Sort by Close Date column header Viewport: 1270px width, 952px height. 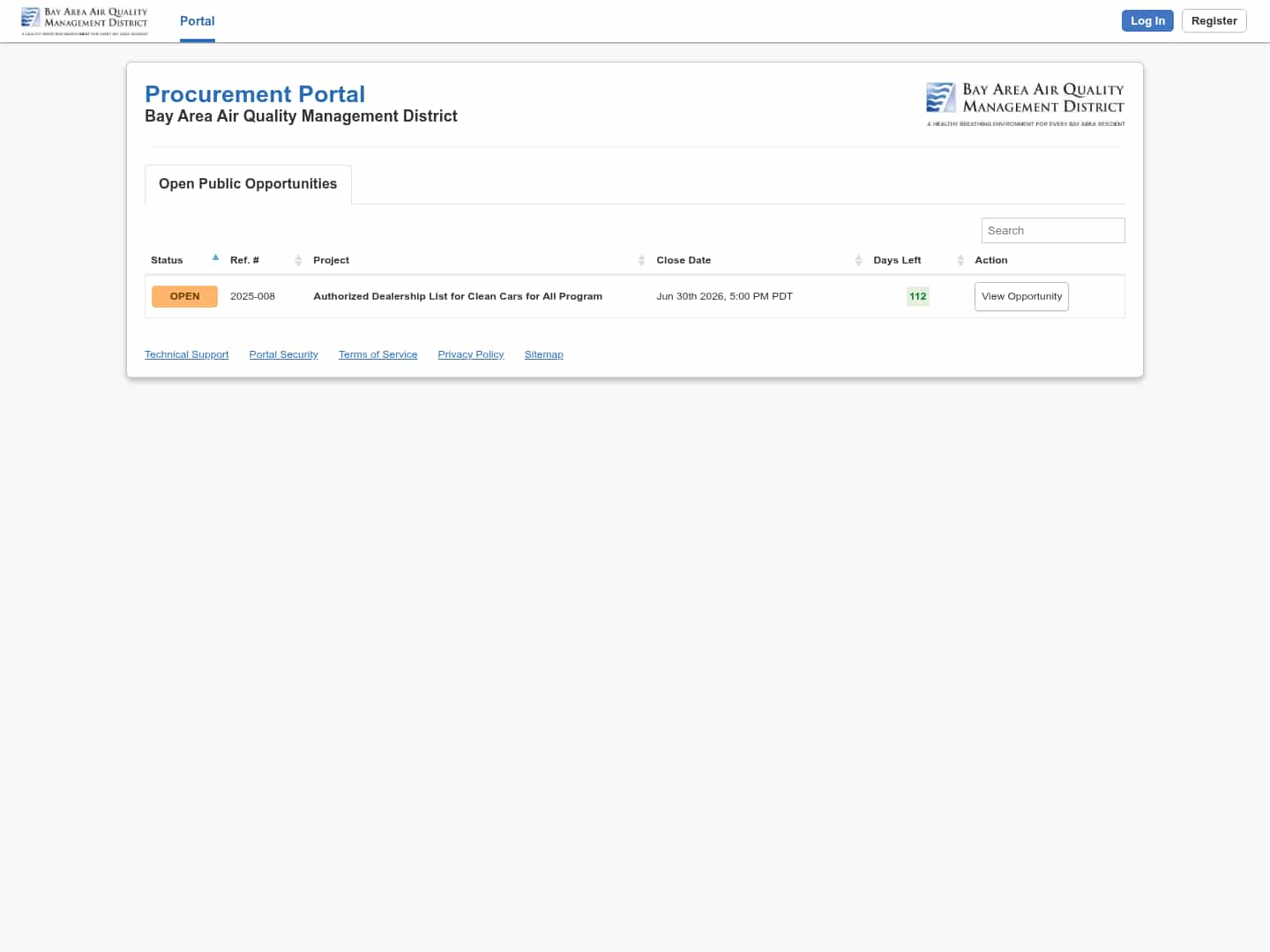(x=683, y=260)
